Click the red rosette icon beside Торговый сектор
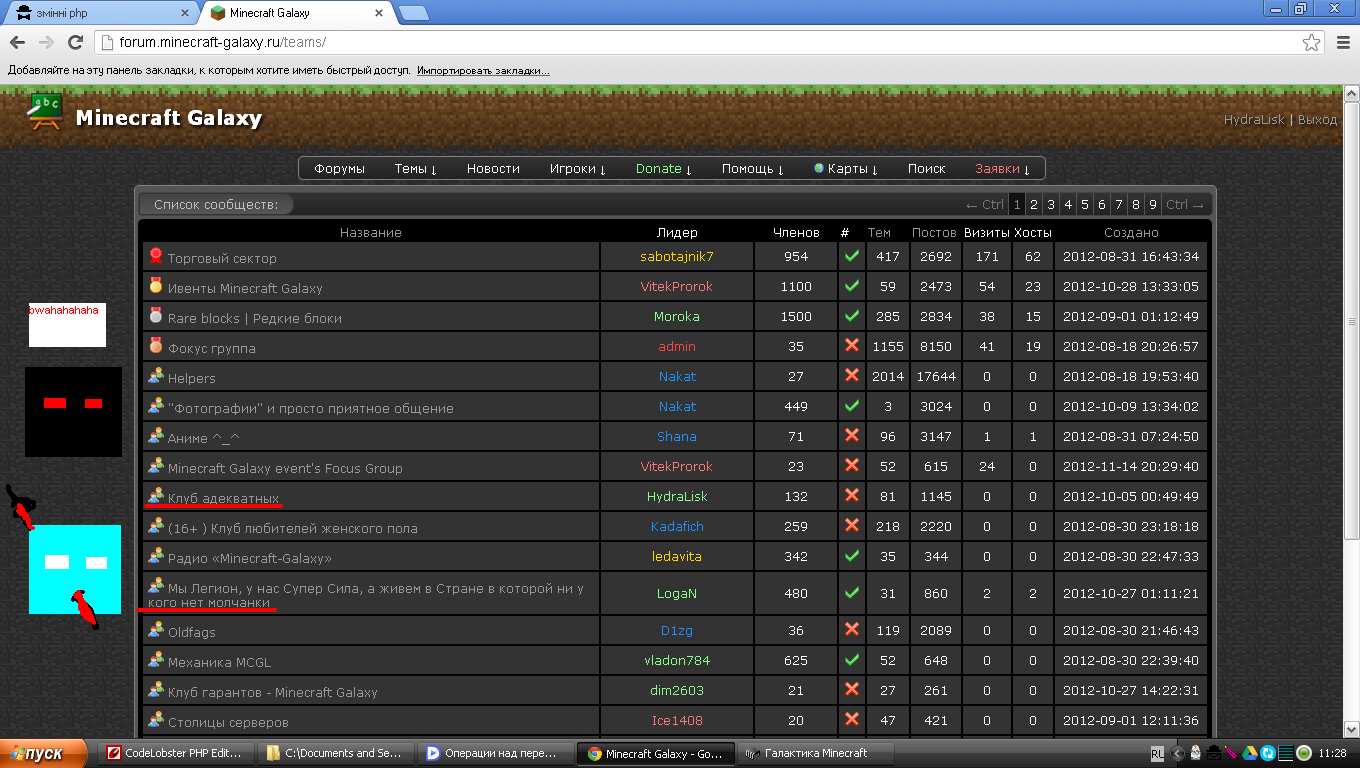Screen dimensions: 1360x768 (x=155, y=255)
